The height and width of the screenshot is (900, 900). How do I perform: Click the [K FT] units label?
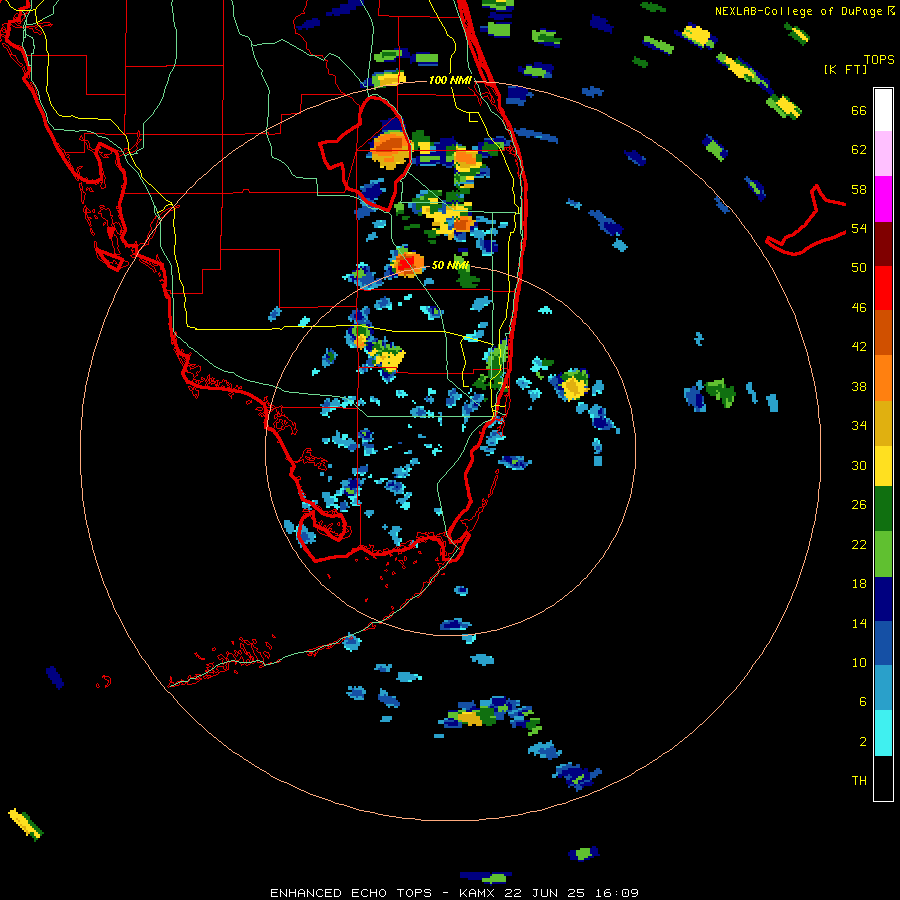(845, 69)
